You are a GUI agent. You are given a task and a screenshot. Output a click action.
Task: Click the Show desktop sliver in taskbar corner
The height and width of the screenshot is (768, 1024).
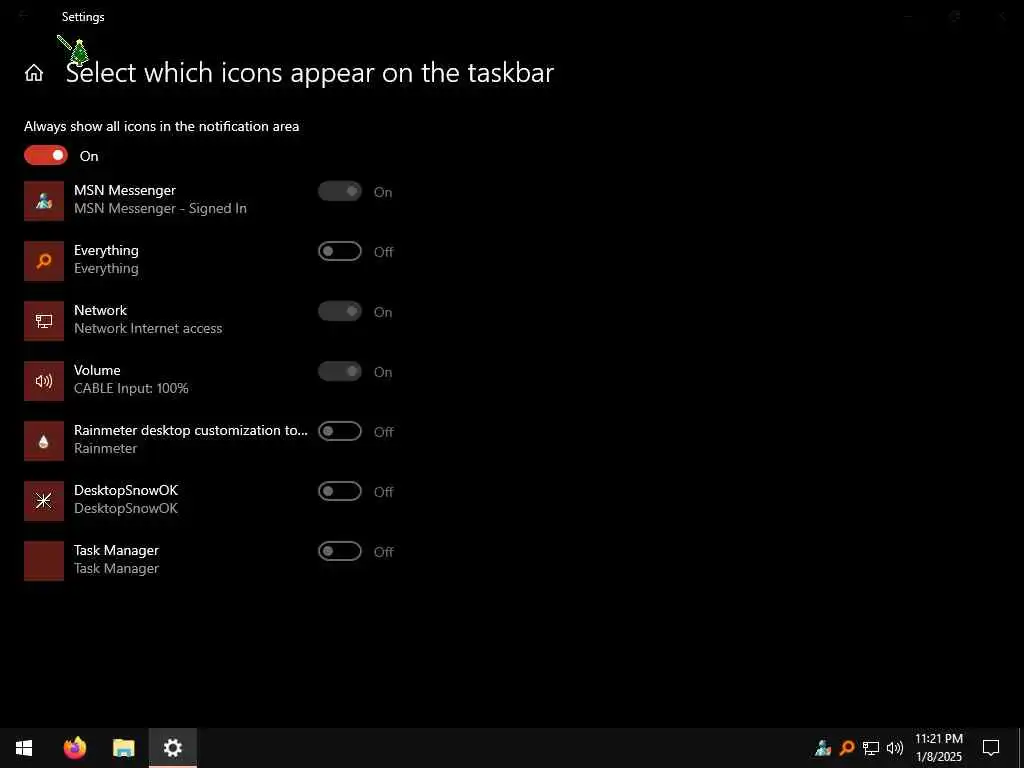[x=1021, y=748]
